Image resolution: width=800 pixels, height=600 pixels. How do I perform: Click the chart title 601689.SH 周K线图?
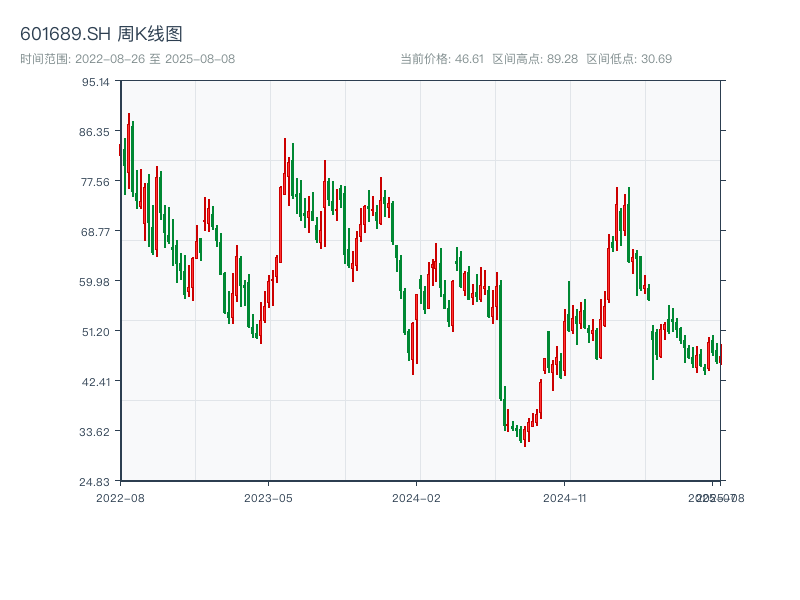(101, 35)
